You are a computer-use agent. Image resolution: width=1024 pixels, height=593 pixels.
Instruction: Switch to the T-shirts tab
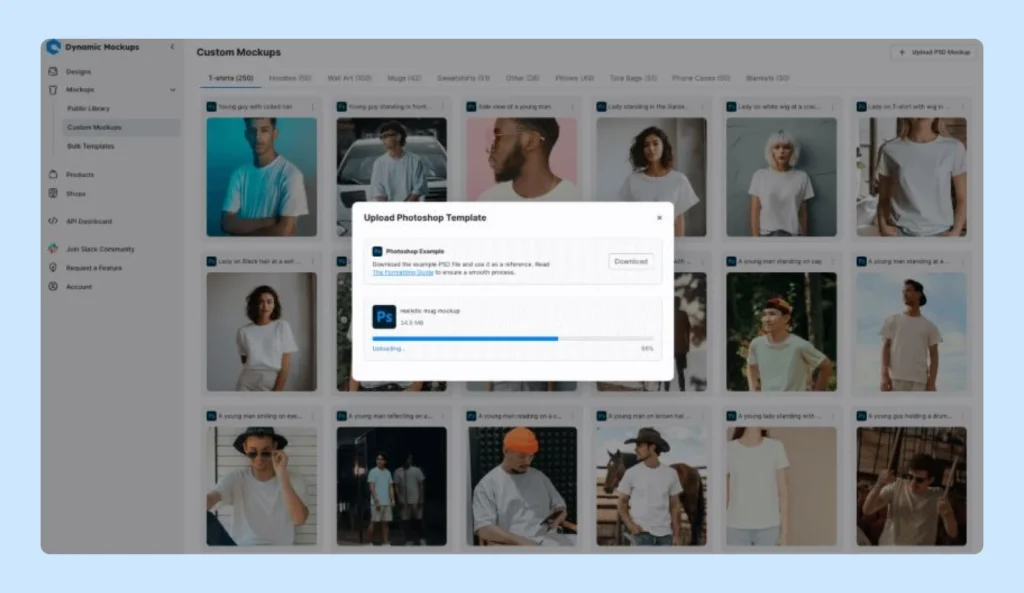point(231,78)
